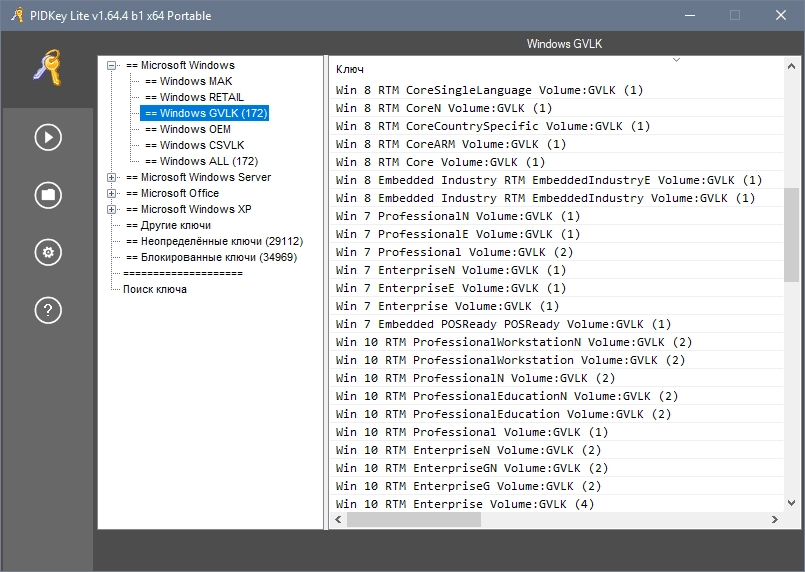The width and height of the screenshot is (805, 572).
Task: Click the horizontal scrollbar thumb
Action: [414, 520]
